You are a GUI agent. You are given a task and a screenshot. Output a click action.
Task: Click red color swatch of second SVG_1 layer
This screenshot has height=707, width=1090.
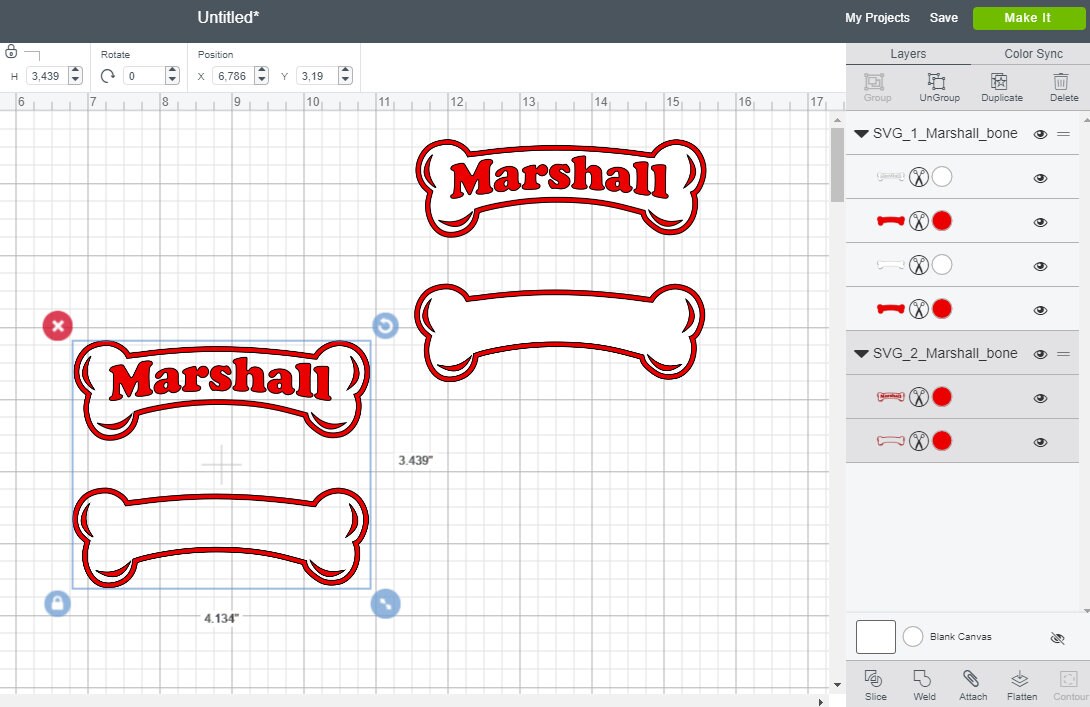pos(942,221)
